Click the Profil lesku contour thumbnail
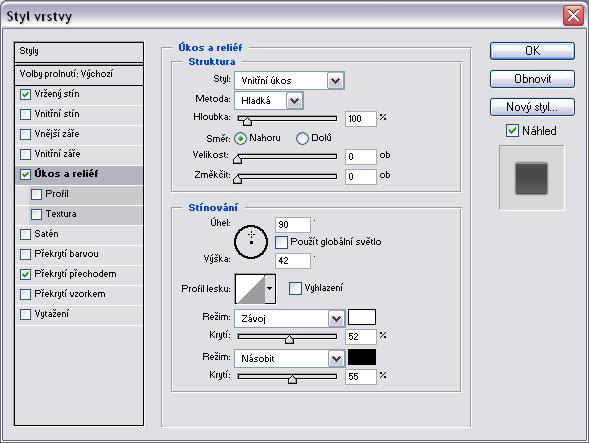Viewport: 589px width, 443px height. click(250, 289)
